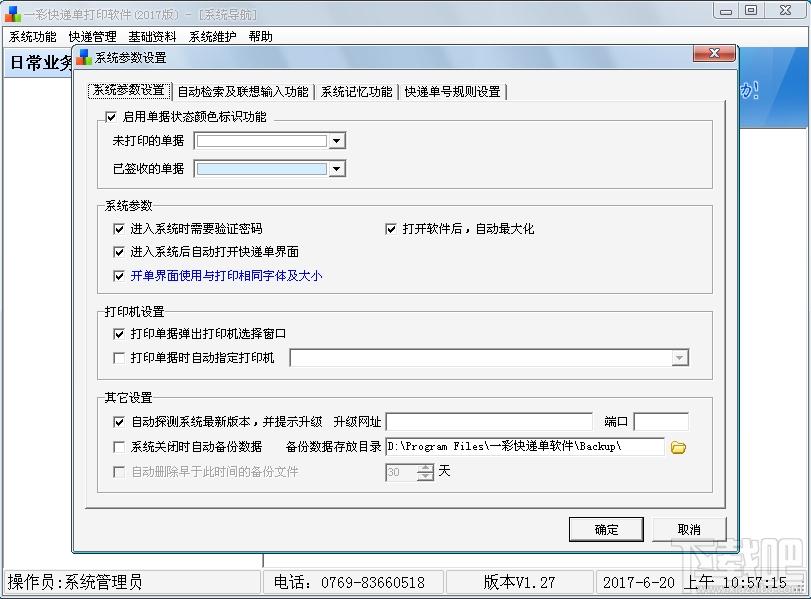Open 未打印的单据 color dropdown arrow

click(x=337, y=141)
